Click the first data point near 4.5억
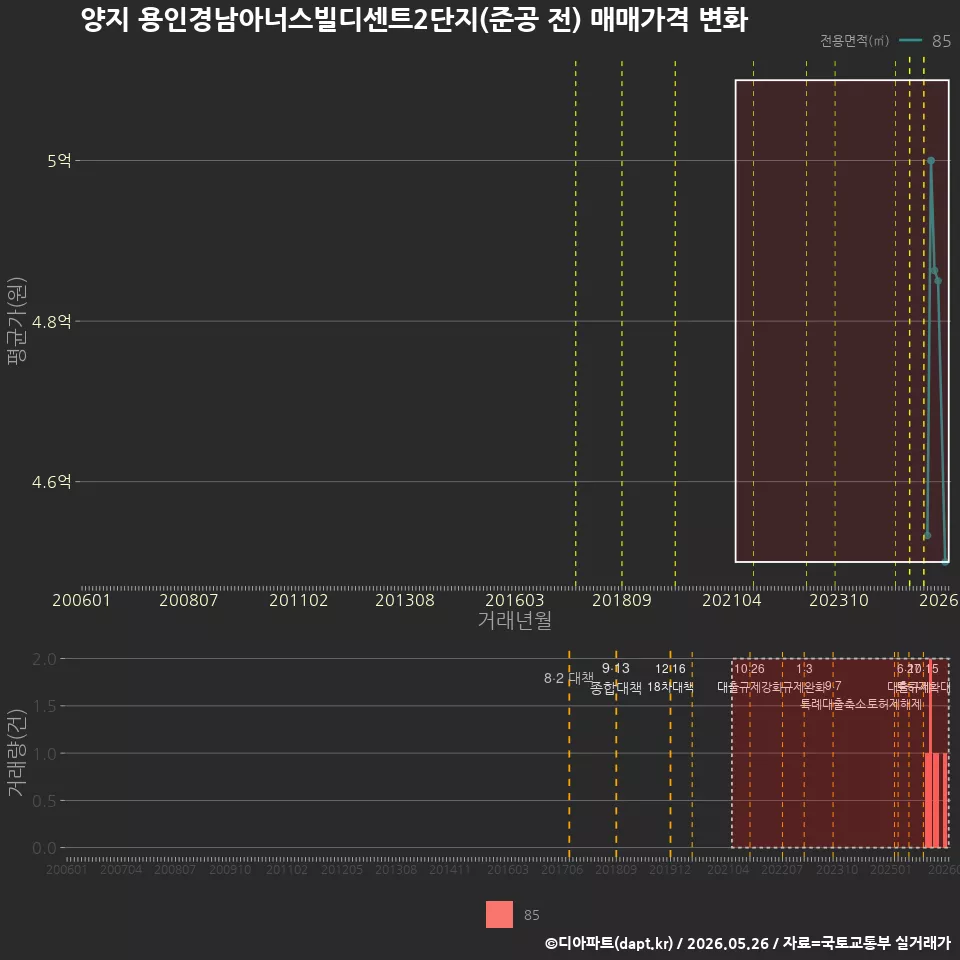This screenshot has width=960, height=960. pos(927,535)
